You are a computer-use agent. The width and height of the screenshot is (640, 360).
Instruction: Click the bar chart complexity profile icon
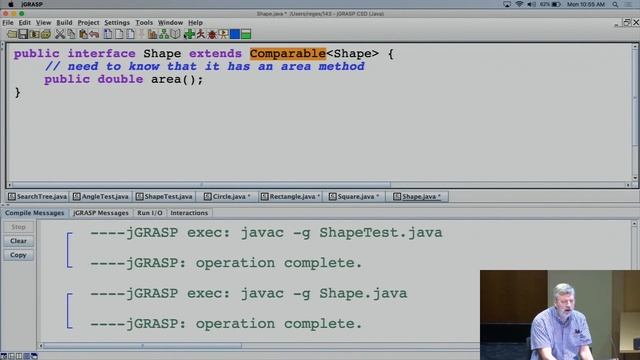click(153, 34)
